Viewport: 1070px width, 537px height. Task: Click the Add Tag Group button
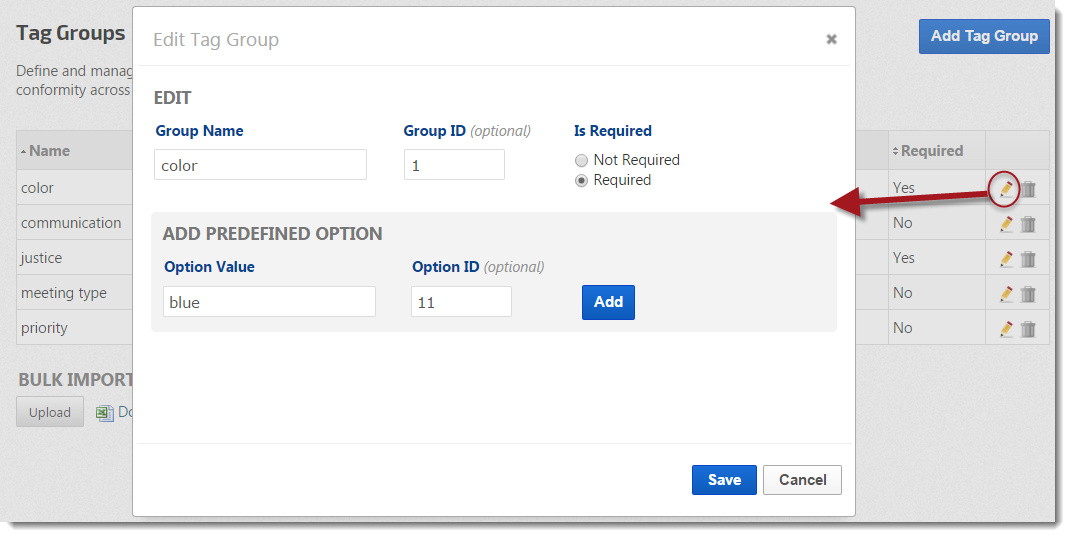984,36
